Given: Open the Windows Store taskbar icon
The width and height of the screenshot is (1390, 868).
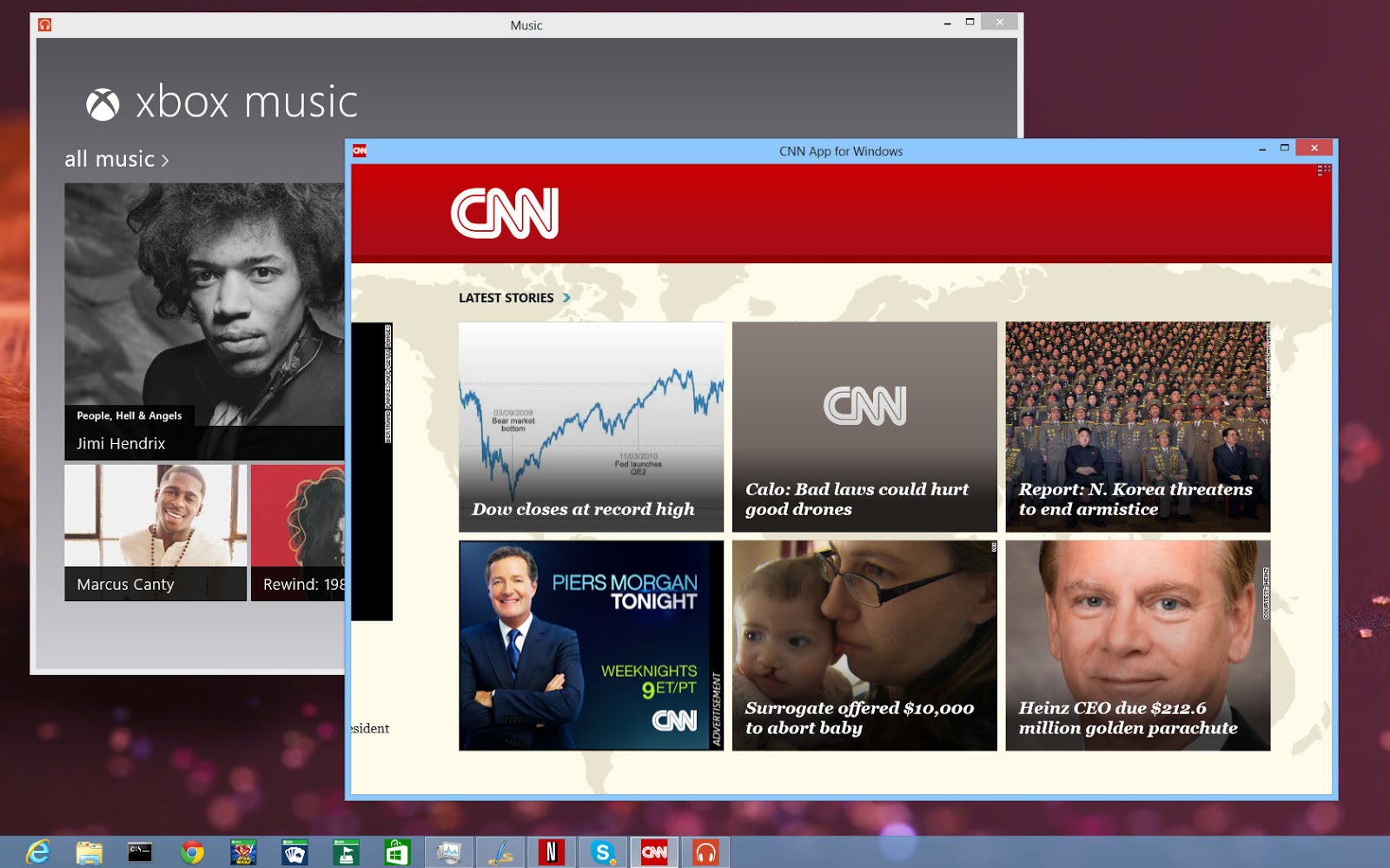Looking at the screenshot, I should [397, 852].
